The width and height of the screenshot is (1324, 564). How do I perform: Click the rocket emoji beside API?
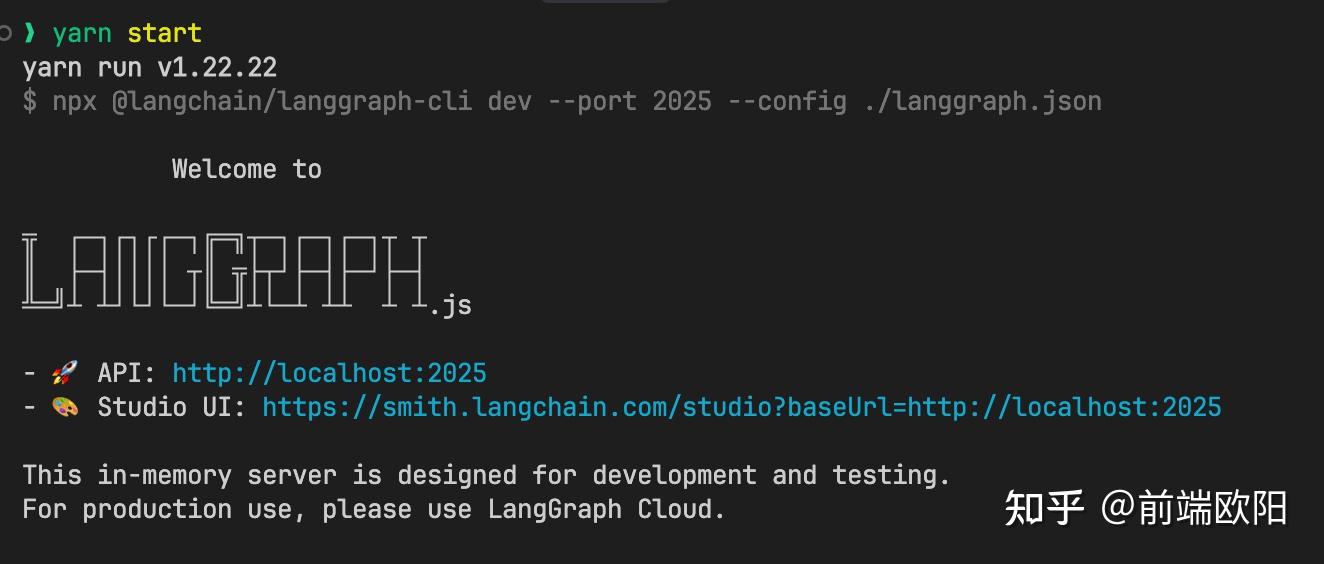64,373
